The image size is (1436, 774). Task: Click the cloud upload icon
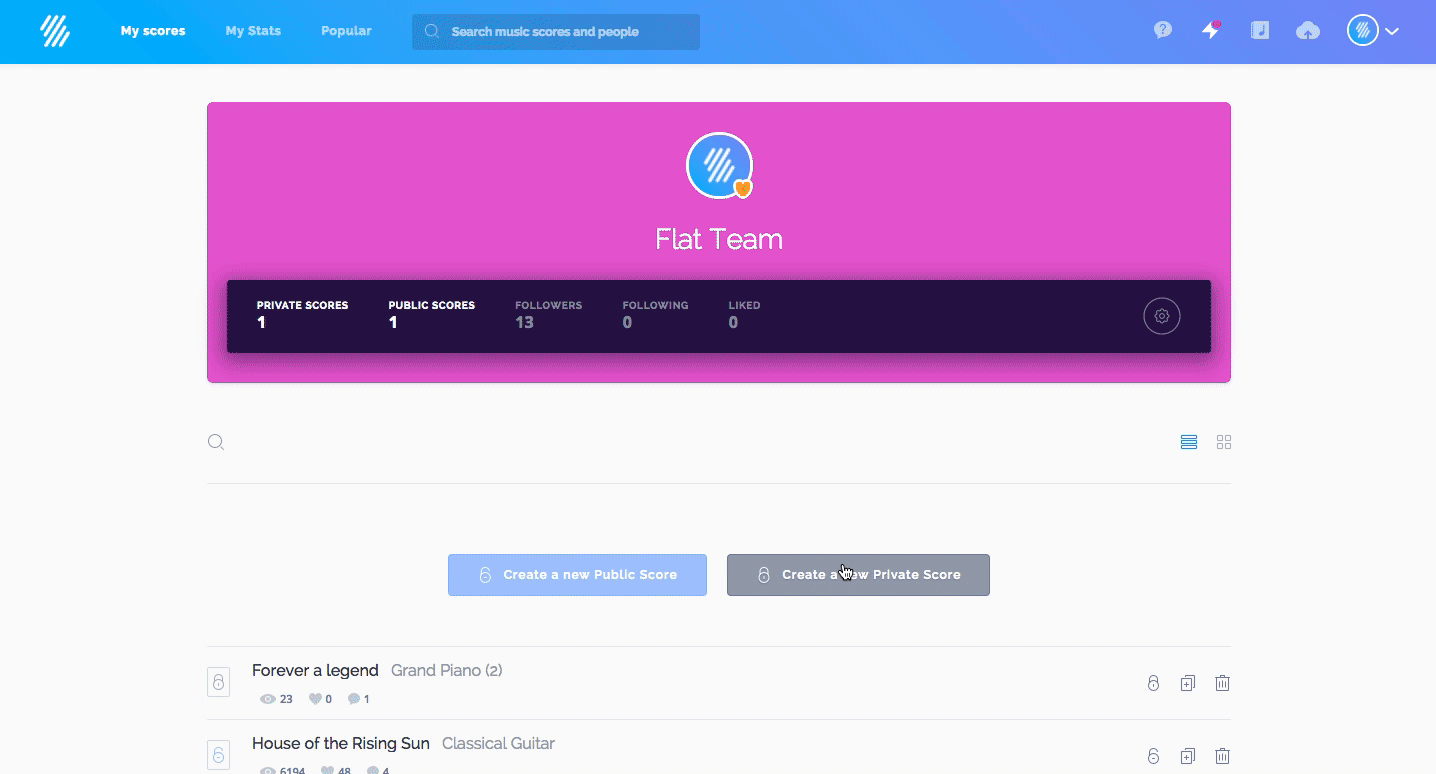(1308, 31)
